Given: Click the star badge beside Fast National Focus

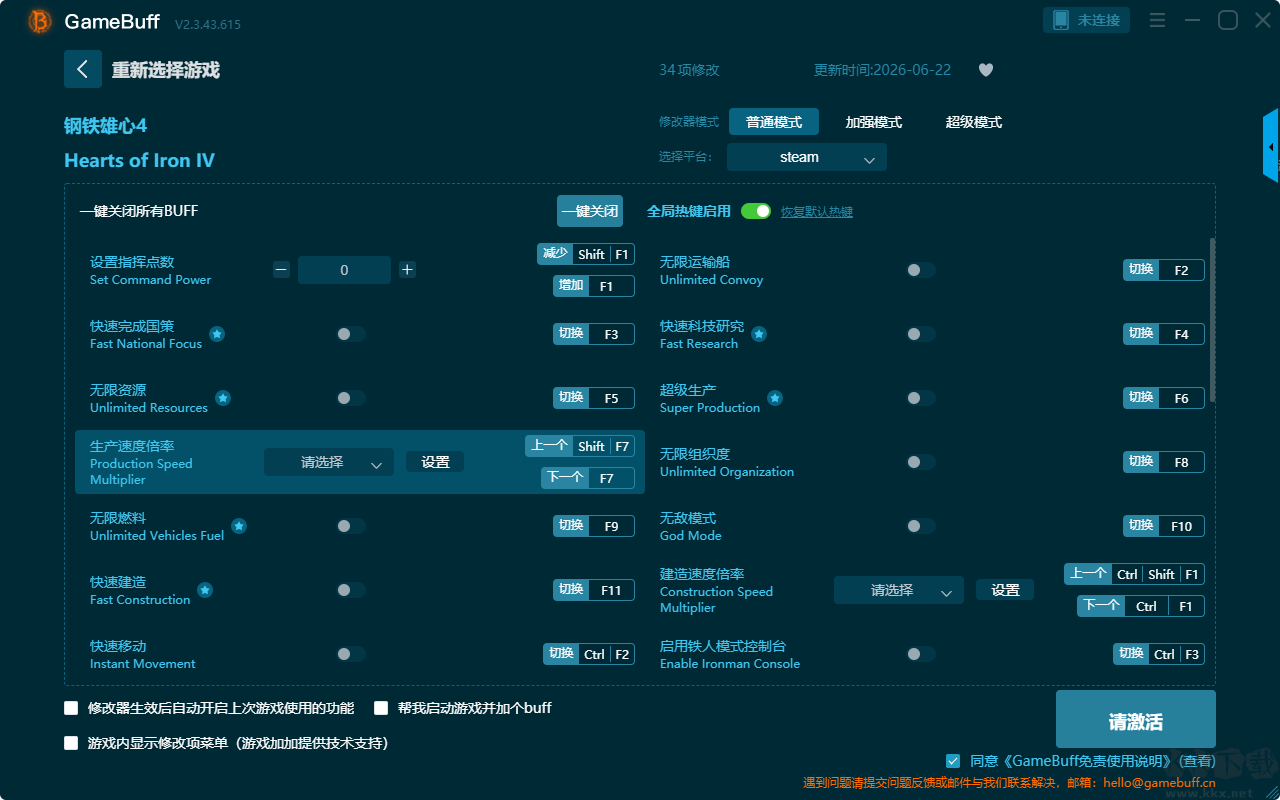Looking at the screenshot, I should pos(217,334).
